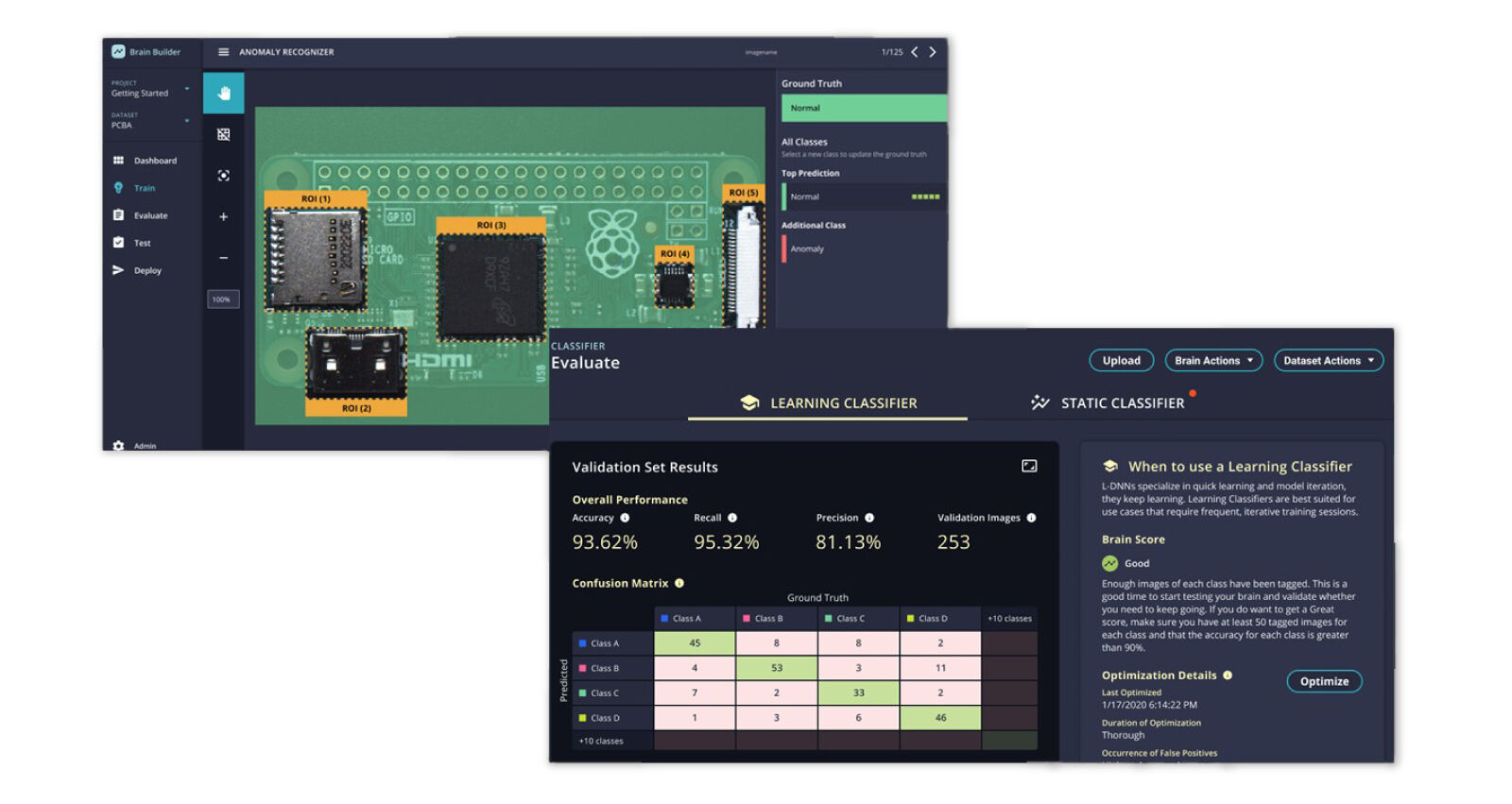Image resolution: width=1512 pixels, height=804 pixels.
Task: Click the 1/17/2020 6:14:22 PM timestamp
Action: (1149, 705)
